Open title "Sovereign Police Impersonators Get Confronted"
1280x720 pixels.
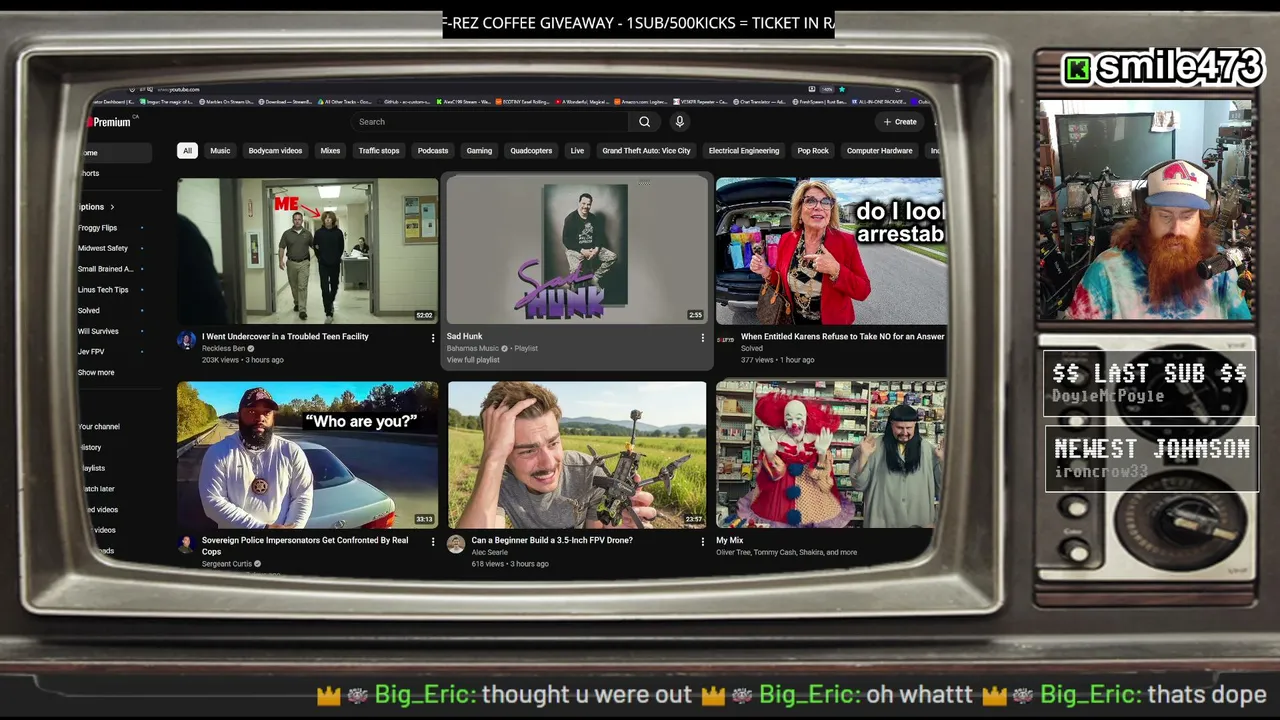tap(305, 545)
